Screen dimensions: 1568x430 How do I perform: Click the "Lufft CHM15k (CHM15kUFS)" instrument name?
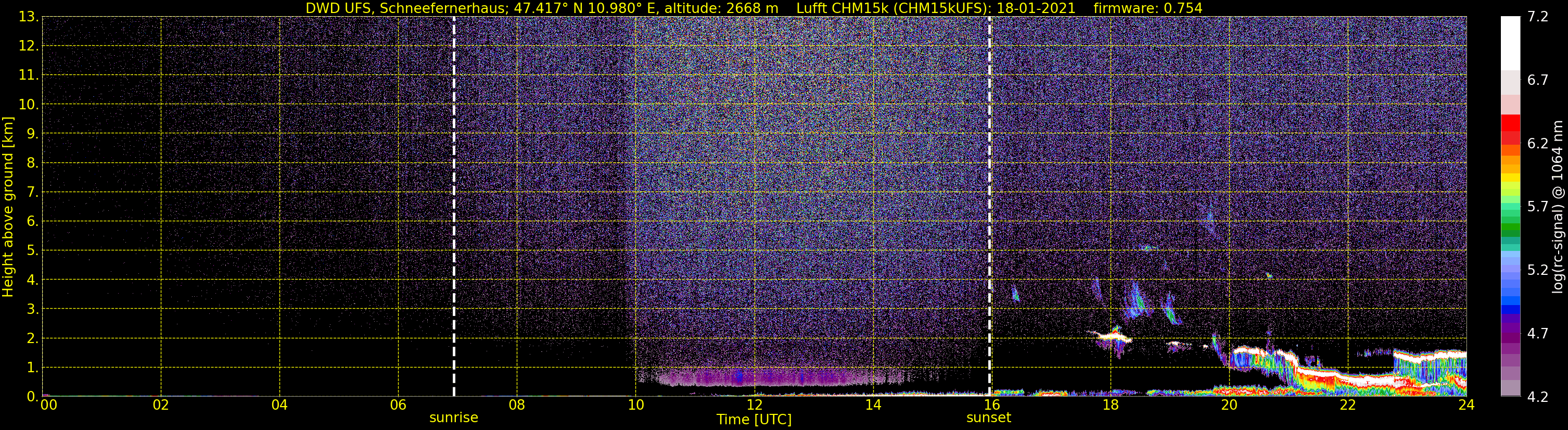pyautogui.click(x=894, y=8)
